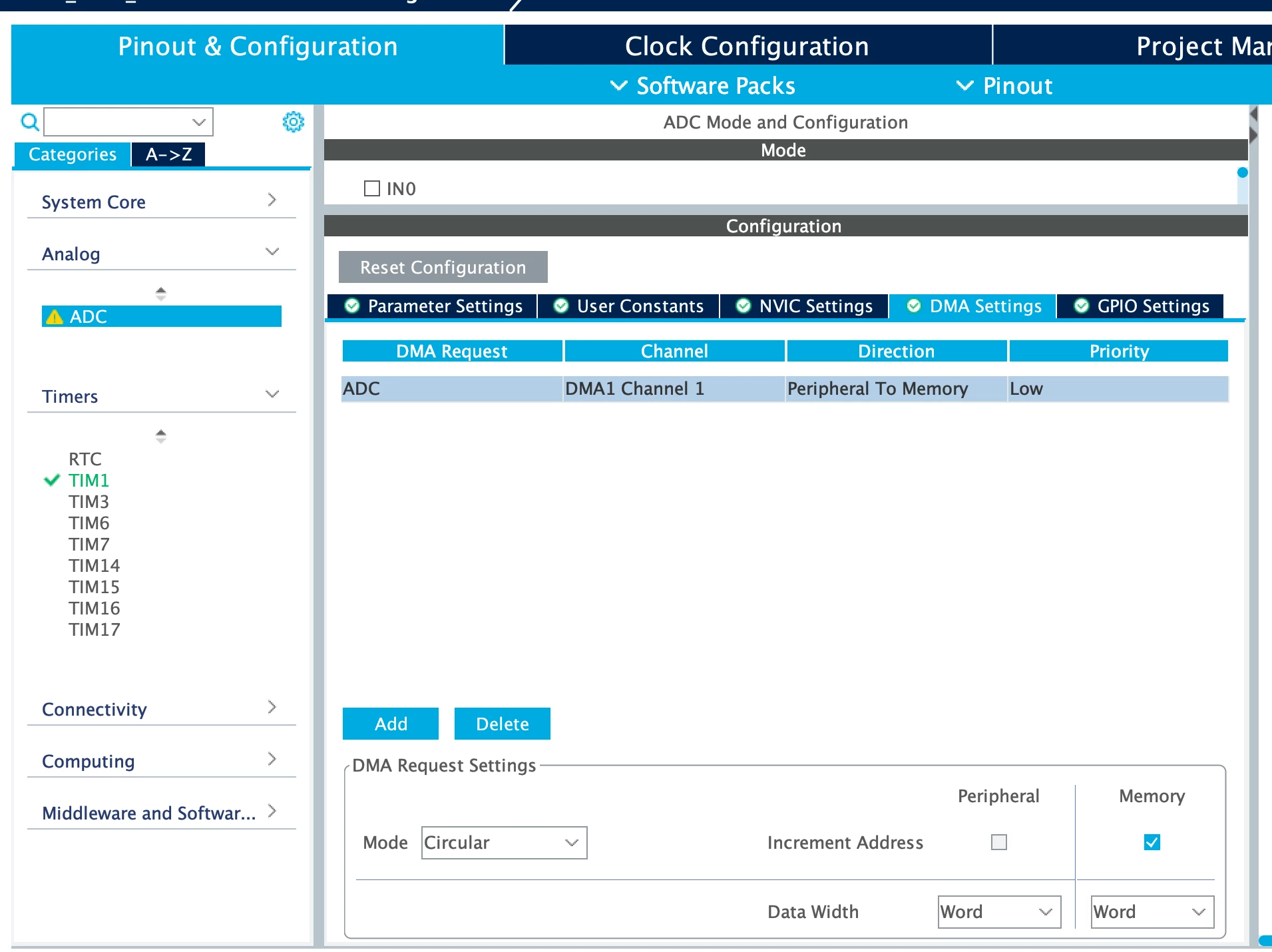Viewport: 1272px width, 952px height.
Task: Select TIM17 in the Timers list
Action: [94, 629]
